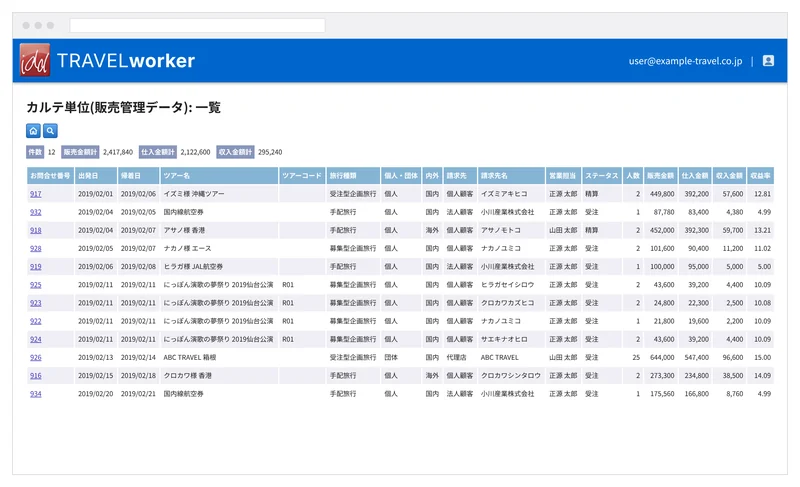Open the search magnifier button
800x487 pixels.
coord(50,131)
